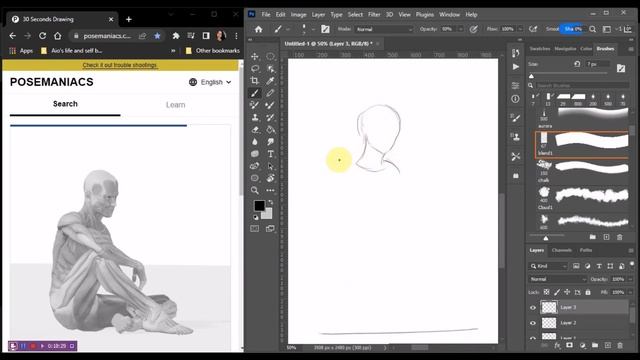The height and width of the screenshot is (360, 640).
Task: Open Chrome extensions puzzle icon
Action: [176, 36]
